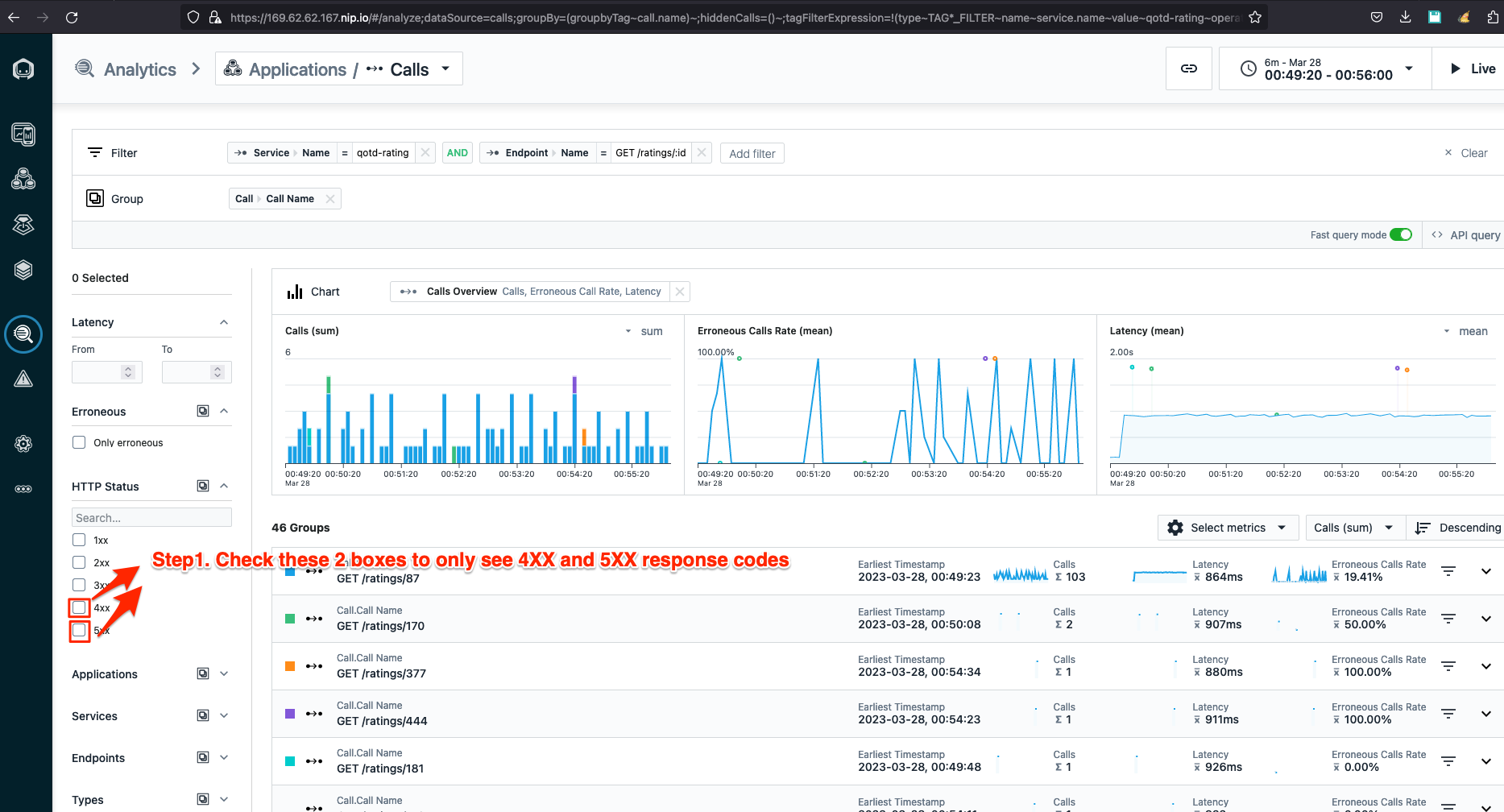Open the Platforms icon in left sidebar
The image size is (1504, 812).
point(23,225)
